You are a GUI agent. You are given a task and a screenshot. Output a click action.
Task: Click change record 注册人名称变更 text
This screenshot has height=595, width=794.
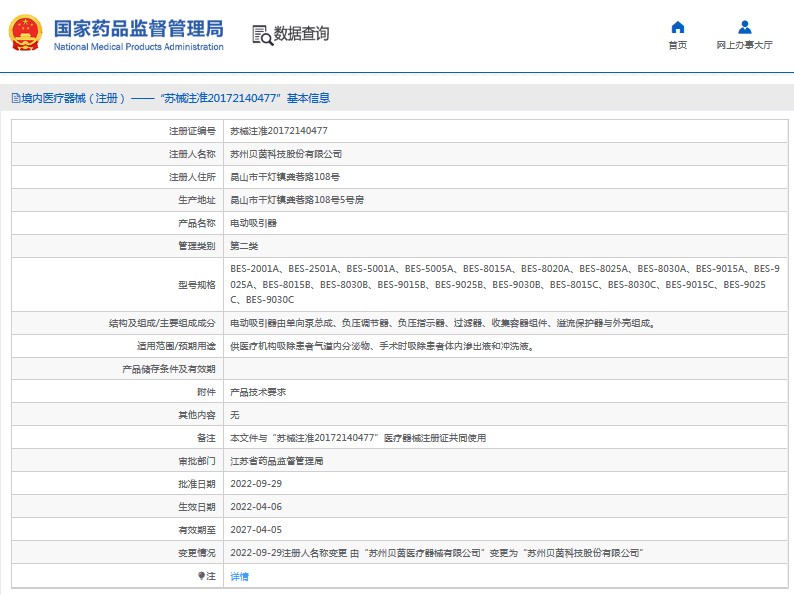[436, 553]
